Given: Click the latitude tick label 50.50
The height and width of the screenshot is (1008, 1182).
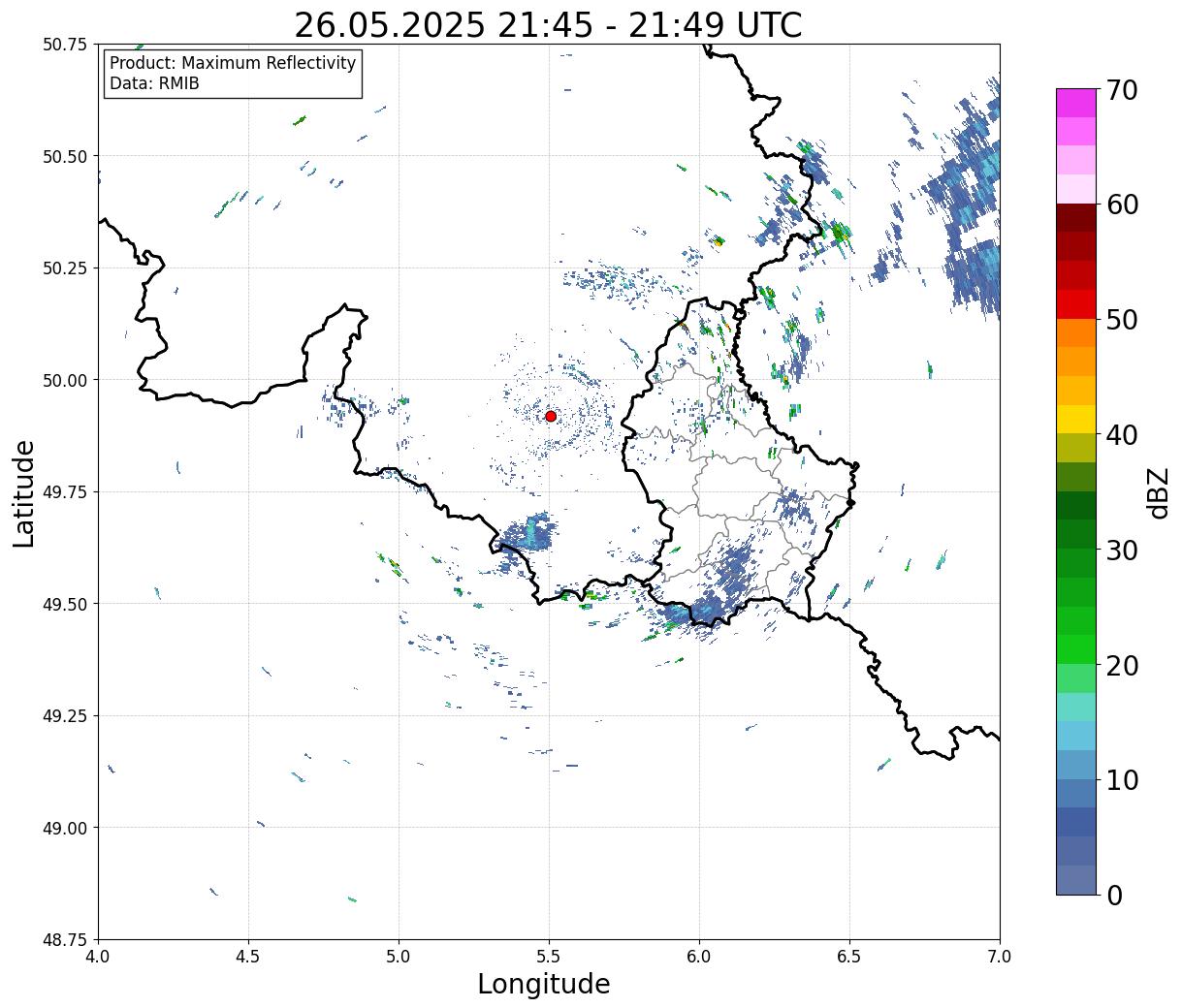Looking at the screenshot, I should coord(64,156).
